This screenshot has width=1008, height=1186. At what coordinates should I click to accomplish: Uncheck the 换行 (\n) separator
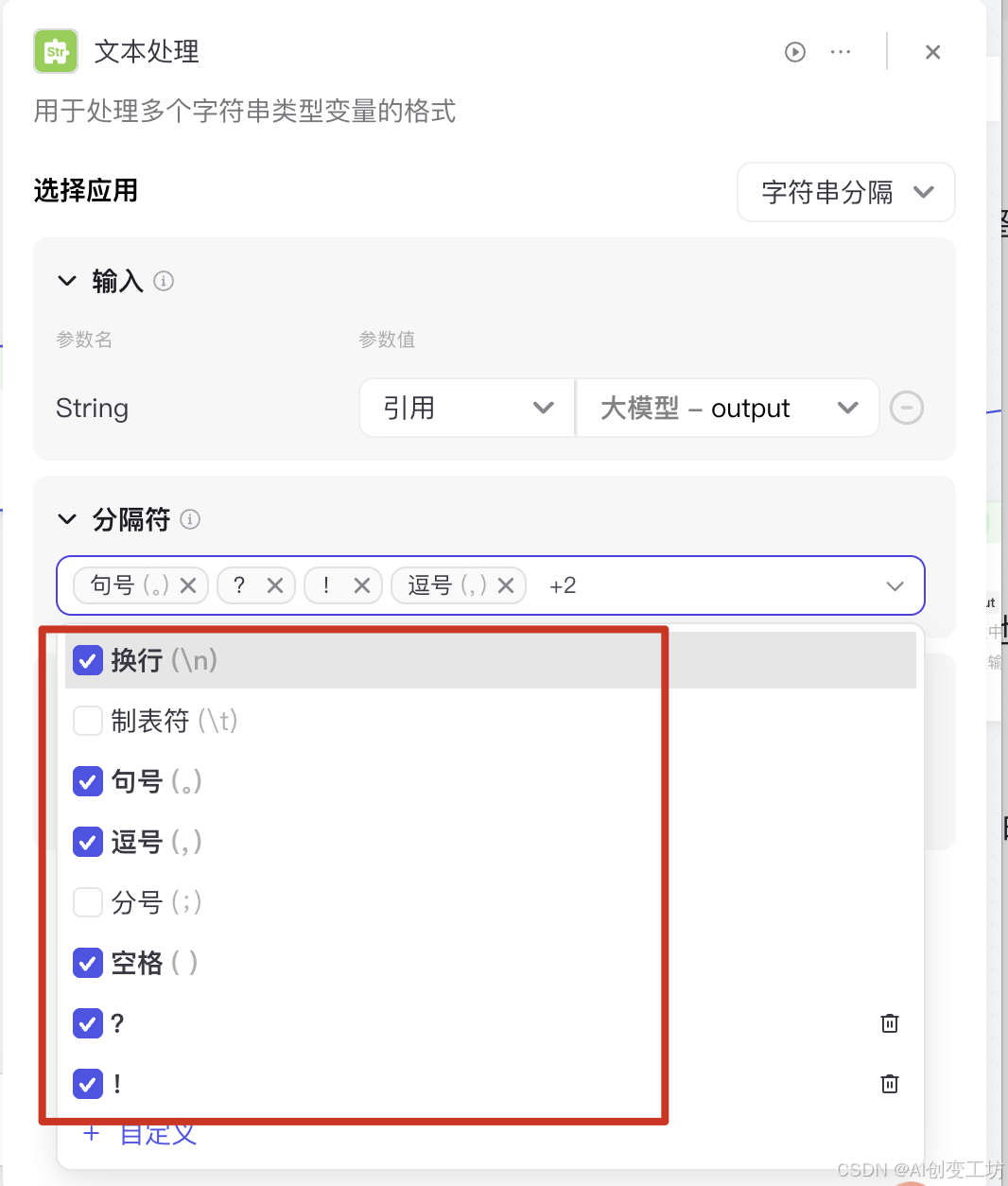pos(88,660)
